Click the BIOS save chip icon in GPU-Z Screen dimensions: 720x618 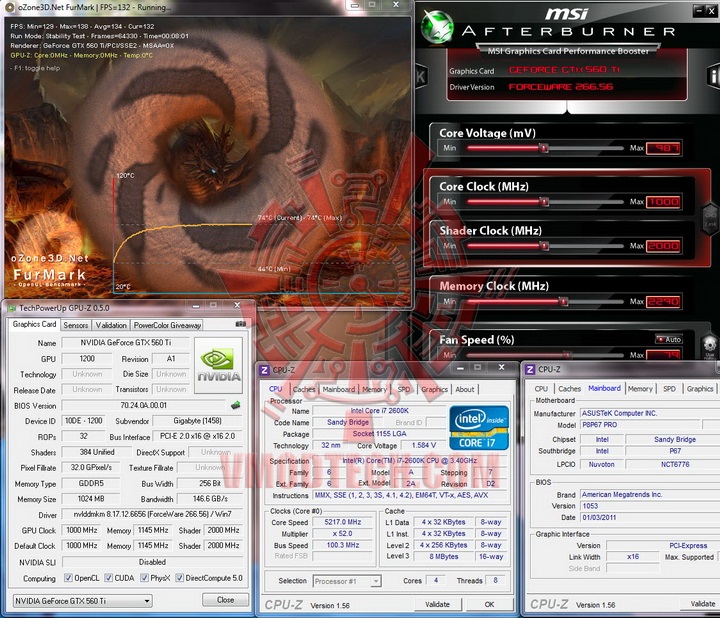[x=236, y=405]
